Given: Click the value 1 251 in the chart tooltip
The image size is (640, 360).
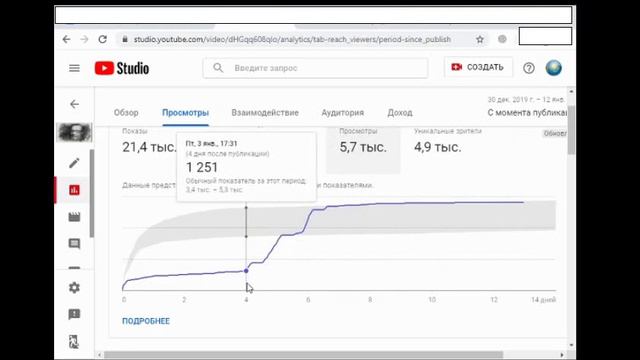Looking at the screenshot, I should coord(202,167).
